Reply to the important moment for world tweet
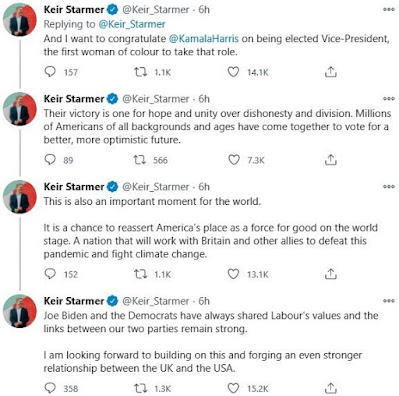Viewport: 399px width, 396px height. [x=50, y=274]
